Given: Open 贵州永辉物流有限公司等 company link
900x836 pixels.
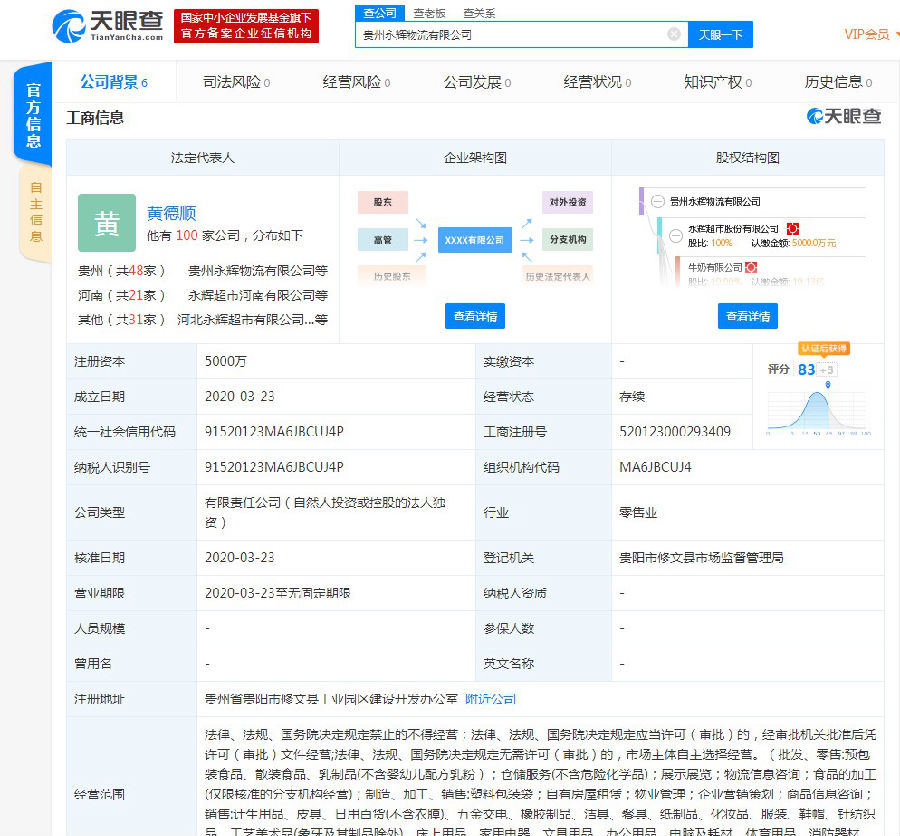Looking at the screenshot, I should point(258,270).
